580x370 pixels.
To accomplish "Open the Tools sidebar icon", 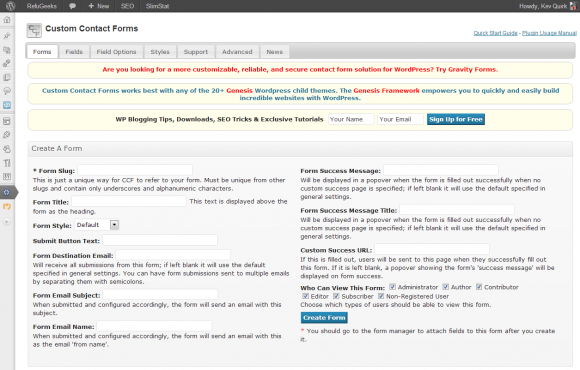I will 7,163.
